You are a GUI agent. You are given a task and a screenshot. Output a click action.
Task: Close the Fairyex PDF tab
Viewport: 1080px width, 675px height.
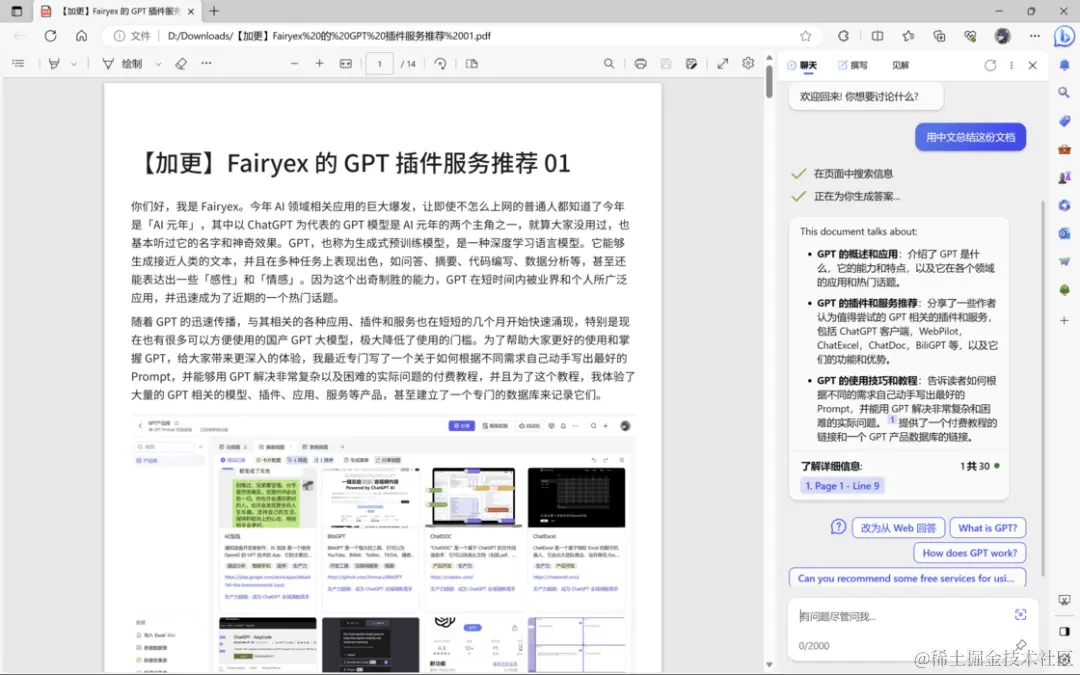pyautogui.click(x=191, y=12)
